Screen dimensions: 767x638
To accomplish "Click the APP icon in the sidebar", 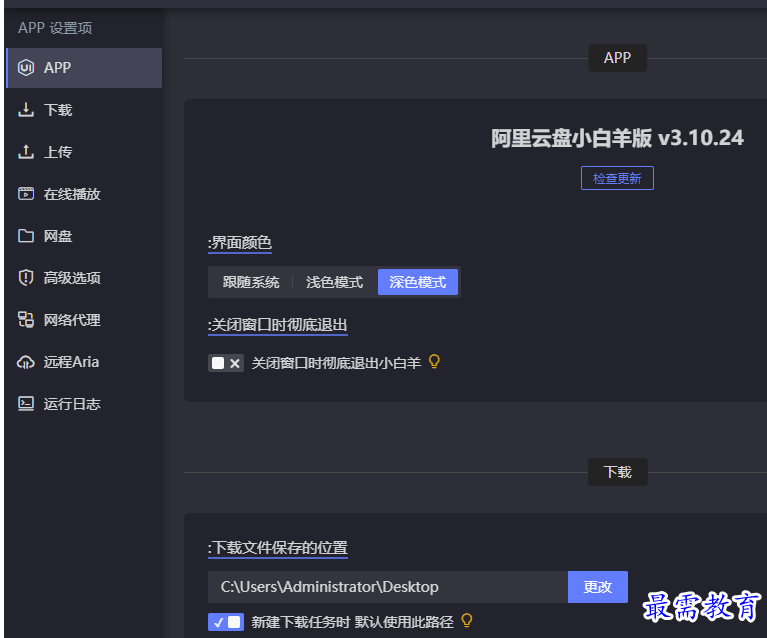I will pyautogui.click(x=26, y=68).
